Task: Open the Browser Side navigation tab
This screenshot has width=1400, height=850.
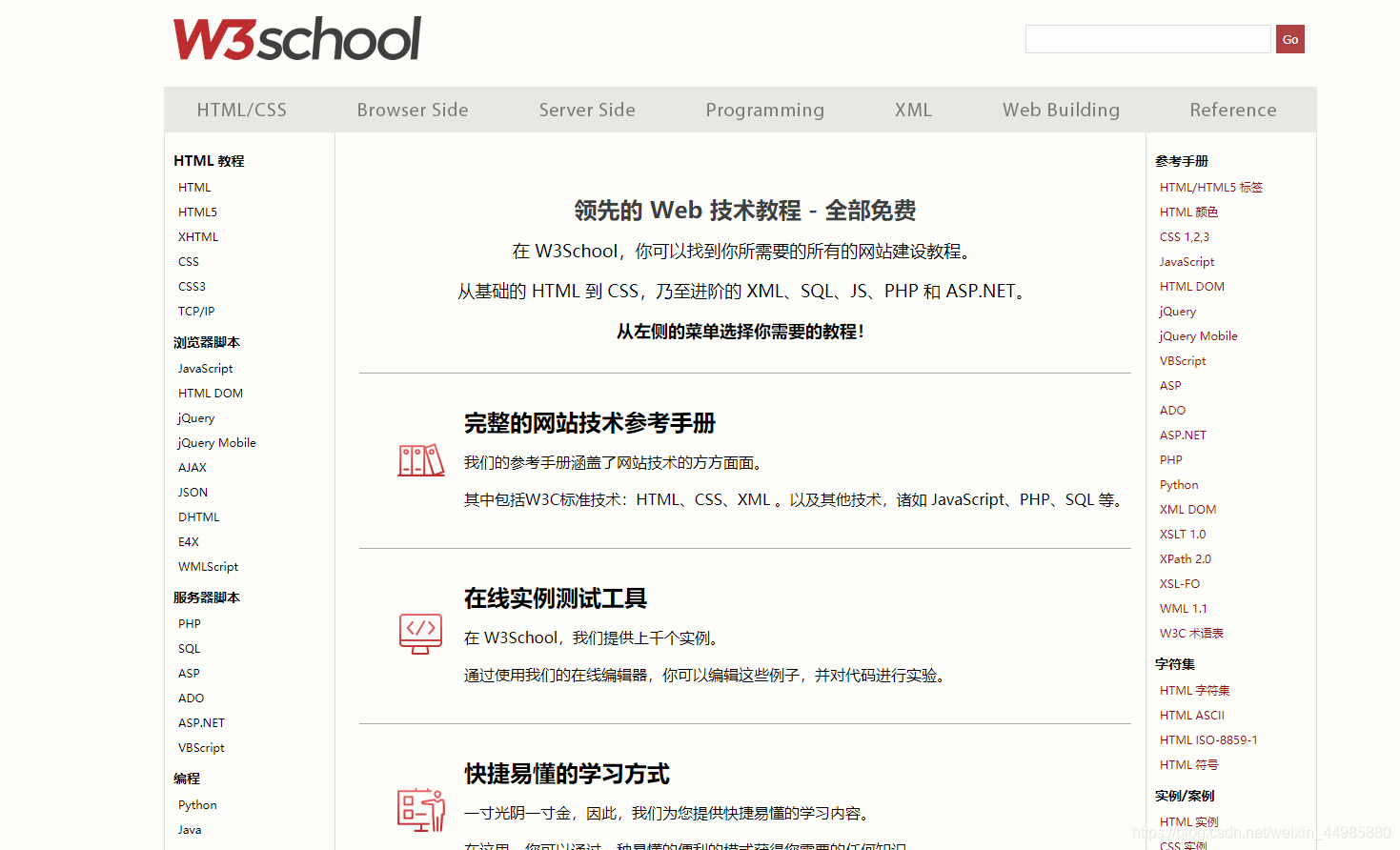Action: (x=413, y=110)
